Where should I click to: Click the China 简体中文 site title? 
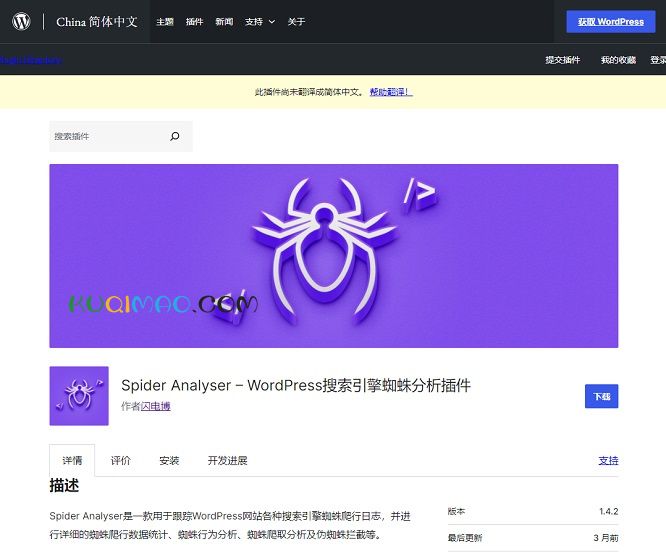pyautogui.click(x=97, y=22)
